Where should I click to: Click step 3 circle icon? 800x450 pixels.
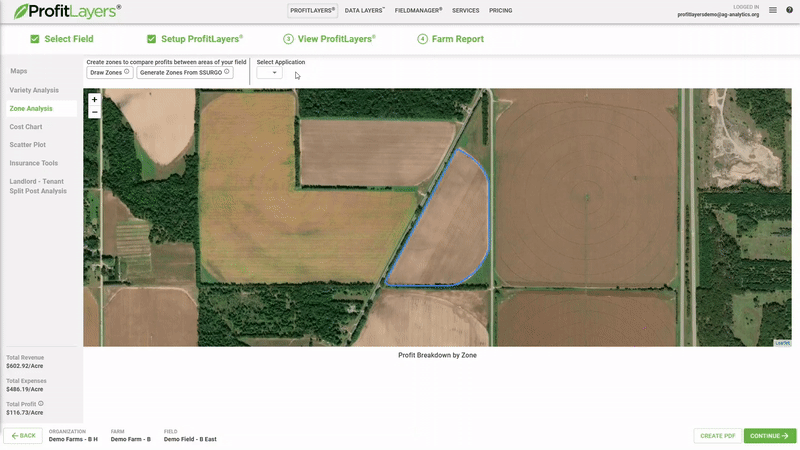(x=288, y=39)
